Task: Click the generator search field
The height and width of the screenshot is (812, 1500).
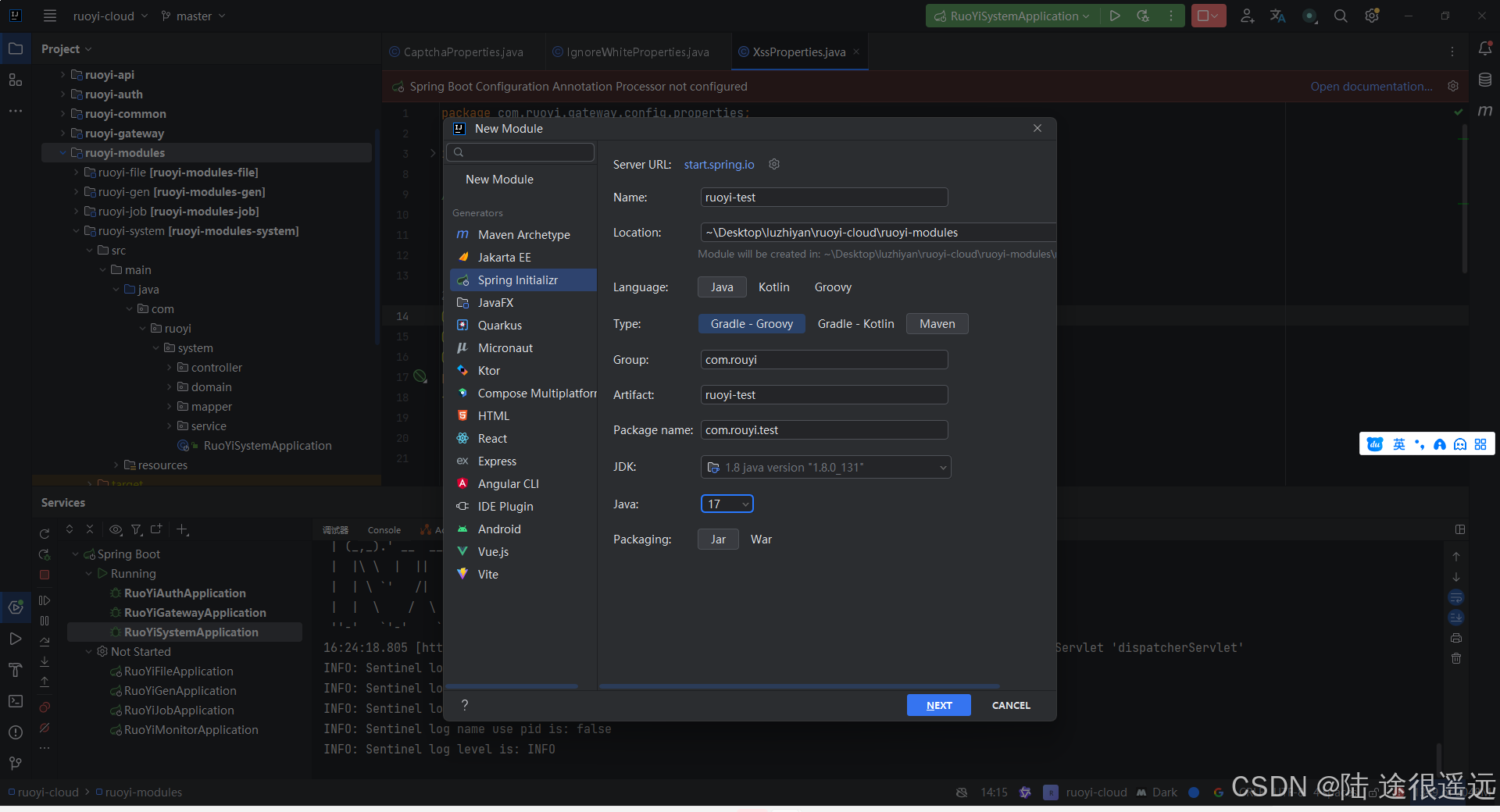Action: 520,152
